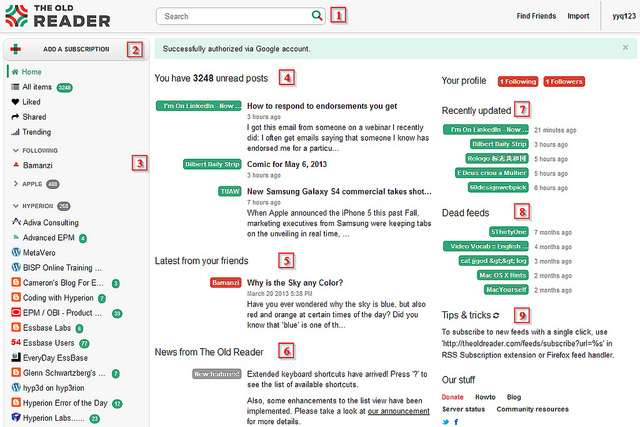The width and height of the screenshot is (640, 427).
Task: Open Essbase Users feed
Action: coord(49,343)
